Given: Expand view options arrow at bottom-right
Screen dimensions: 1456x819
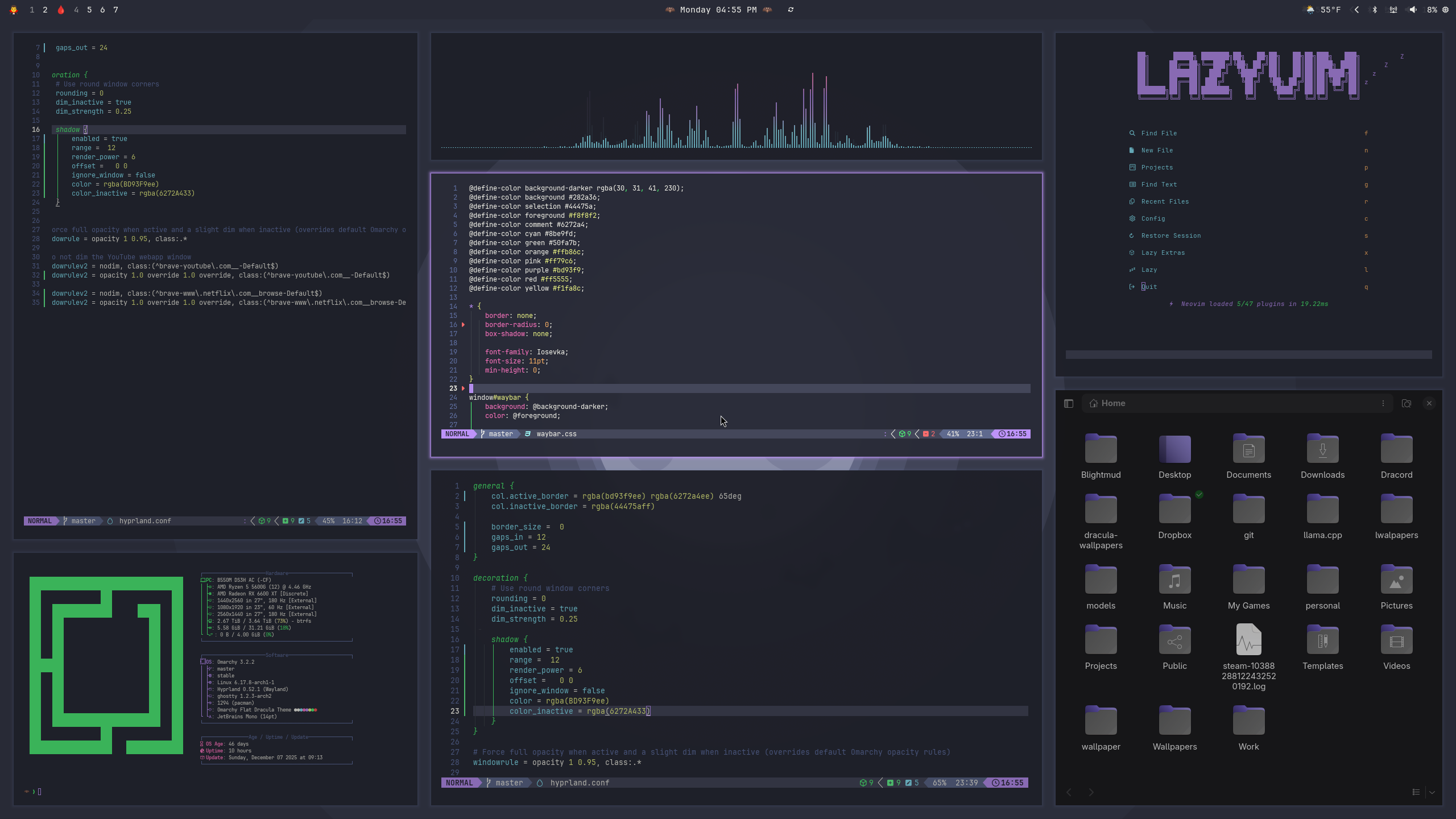Looking at the screenshot, I should pyautogui.click(x=1432, y=792).
